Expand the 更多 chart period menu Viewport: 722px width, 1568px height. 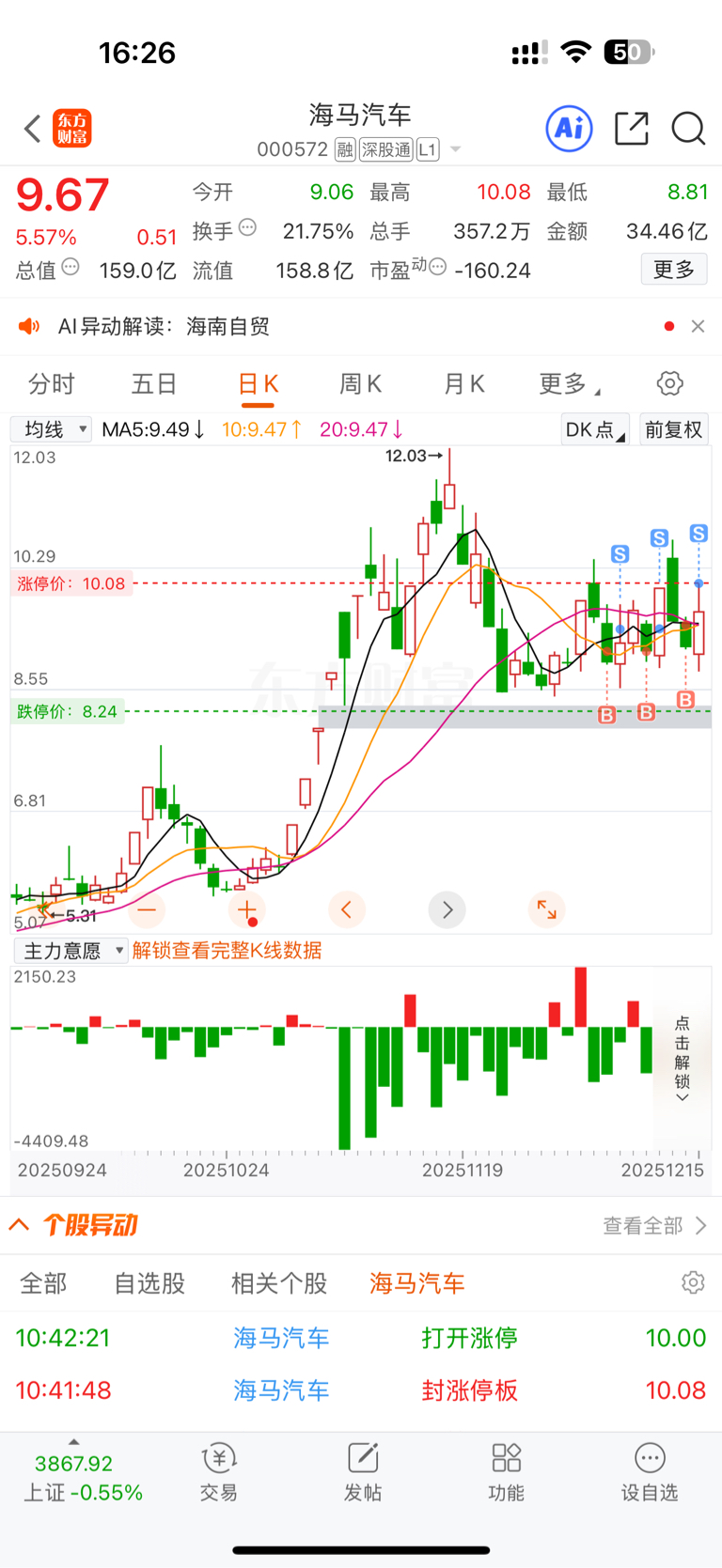570,383
